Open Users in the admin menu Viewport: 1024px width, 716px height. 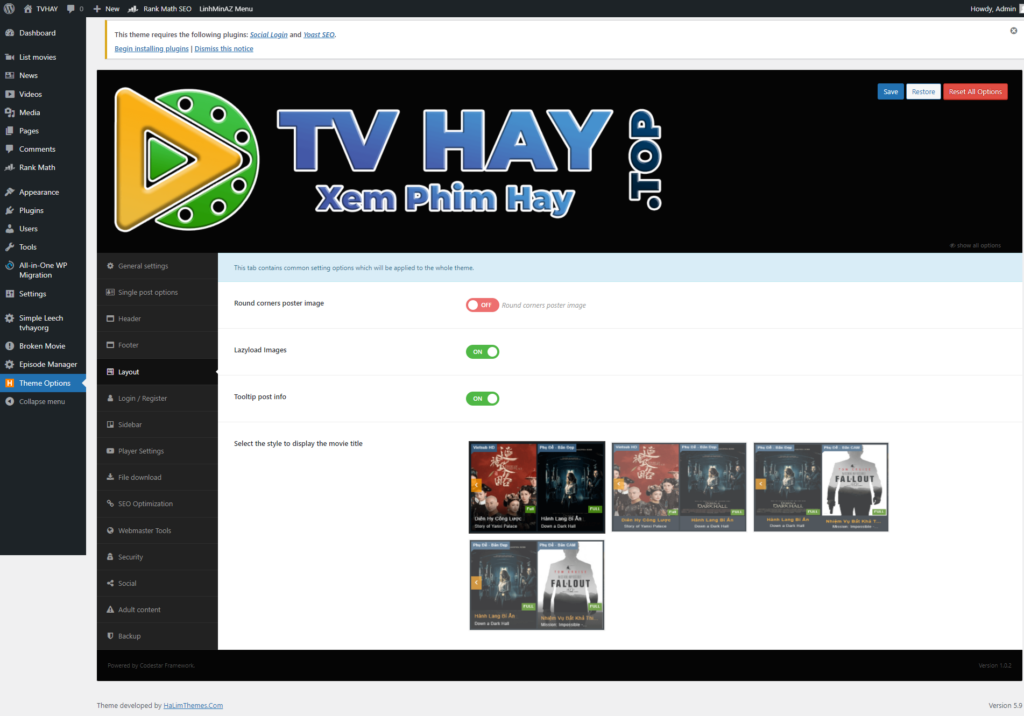pyautogui.click(x=42, y=229)
